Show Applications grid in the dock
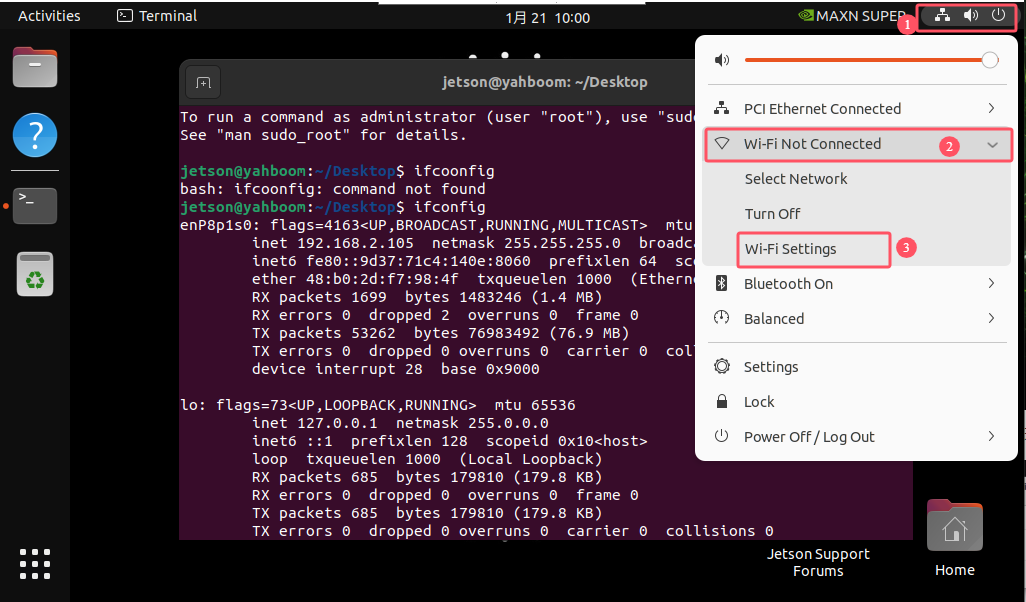 [35, 563]
